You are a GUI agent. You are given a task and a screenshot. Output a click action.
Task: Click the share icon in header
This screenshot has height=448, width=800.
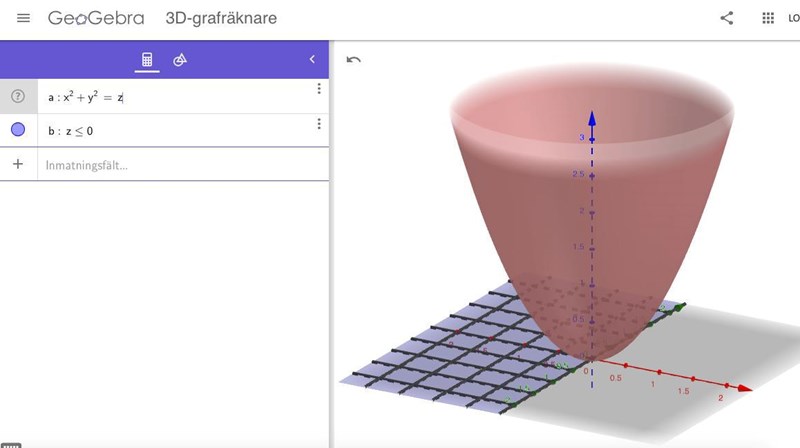727,18
